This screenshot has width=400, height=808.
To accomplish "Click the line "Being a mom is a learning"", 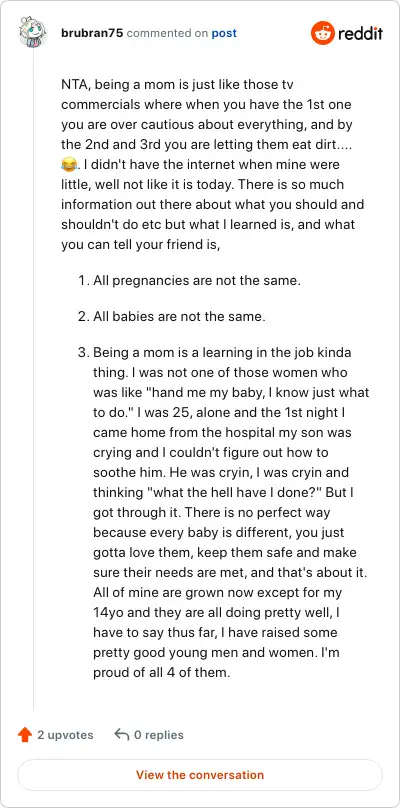I will pos(222,353).
